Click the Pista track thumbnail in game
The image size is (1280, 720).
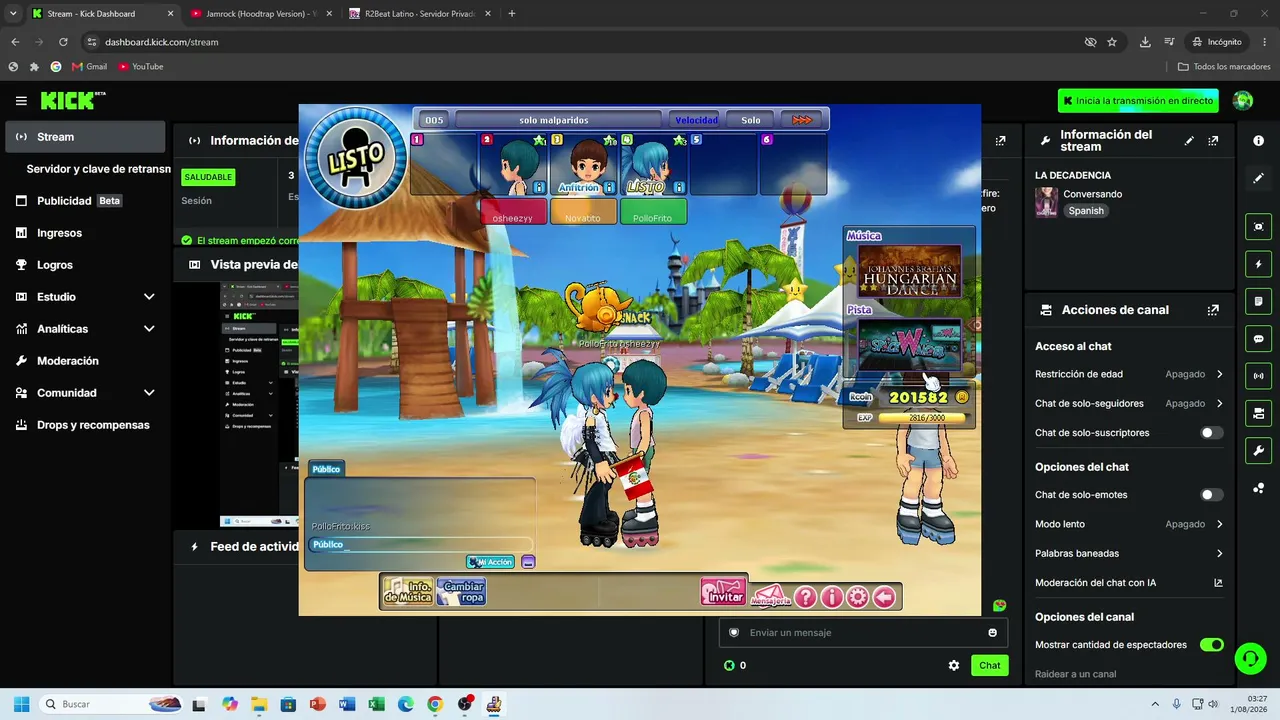point(910,345)
